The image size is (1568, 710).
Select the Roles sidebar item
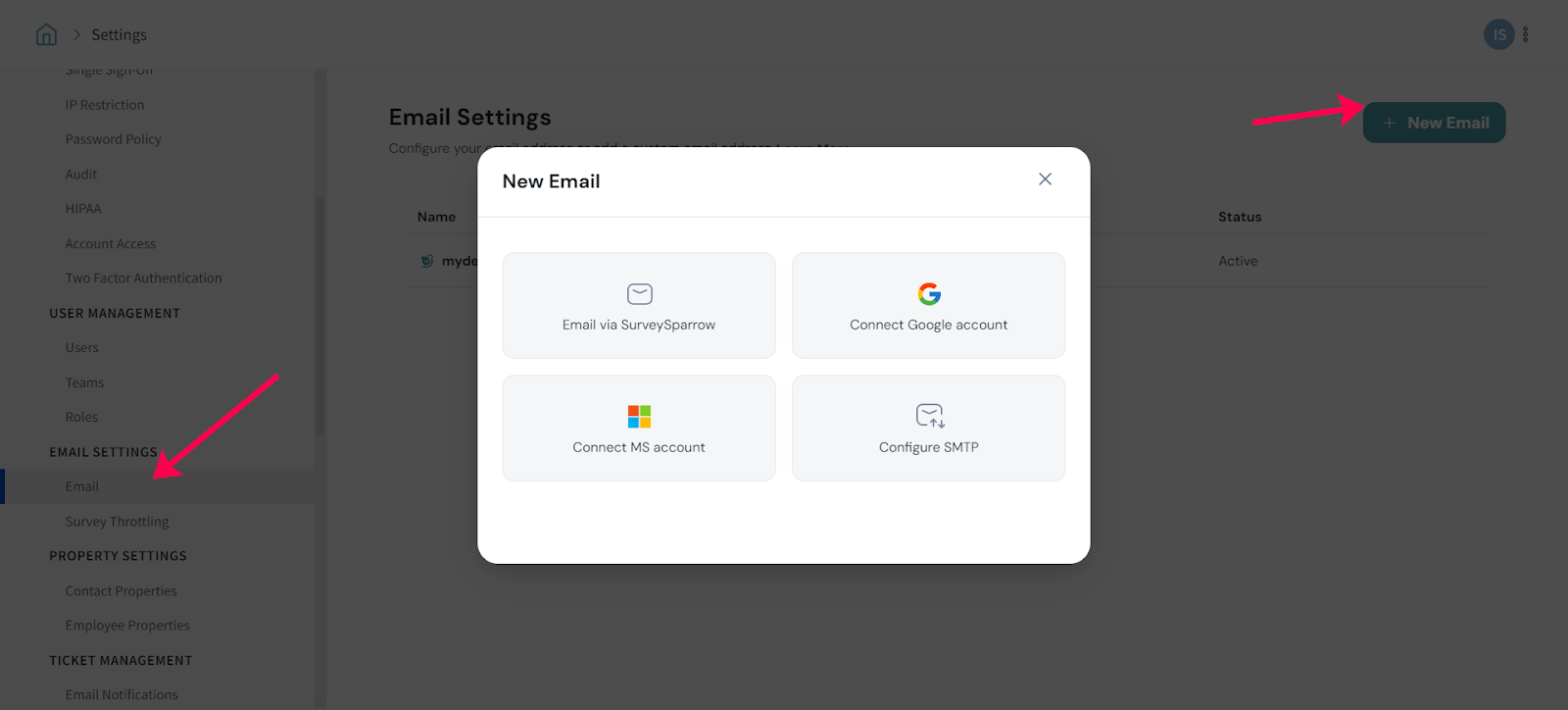tap(81, 418)
